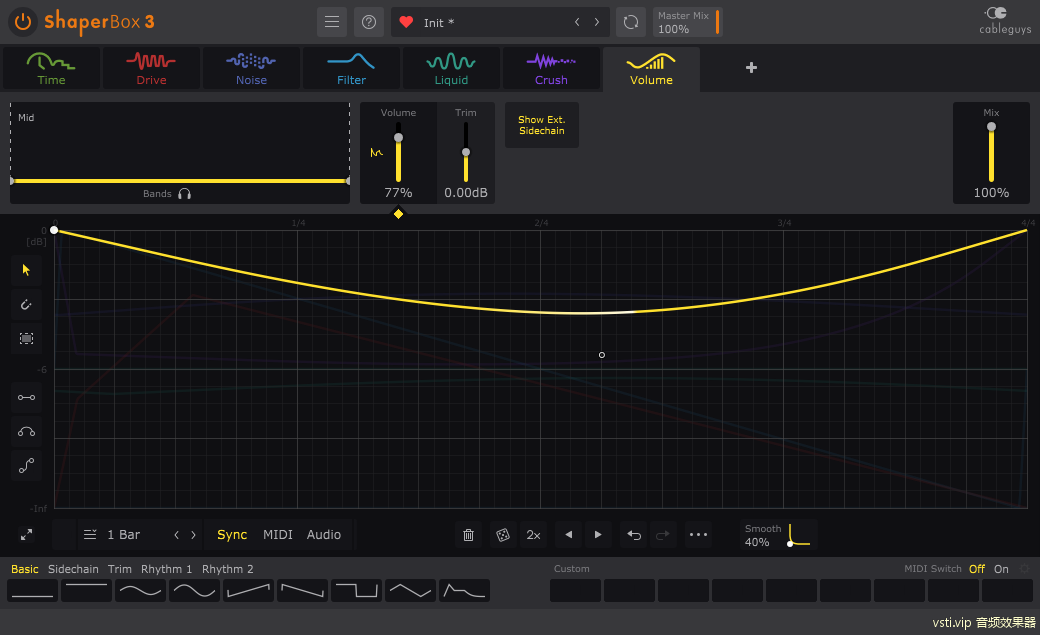1040x635 pixels.
Task: Click the curve start node at 0 dB
Action: 54,230
